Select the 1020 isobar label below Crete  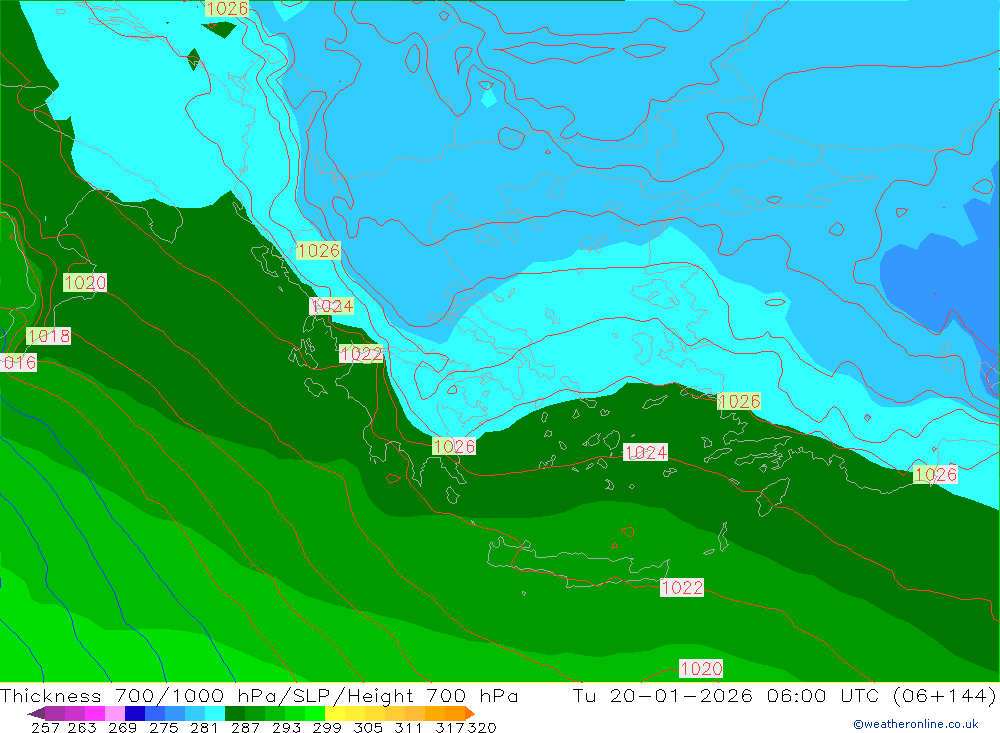(701, 669)
